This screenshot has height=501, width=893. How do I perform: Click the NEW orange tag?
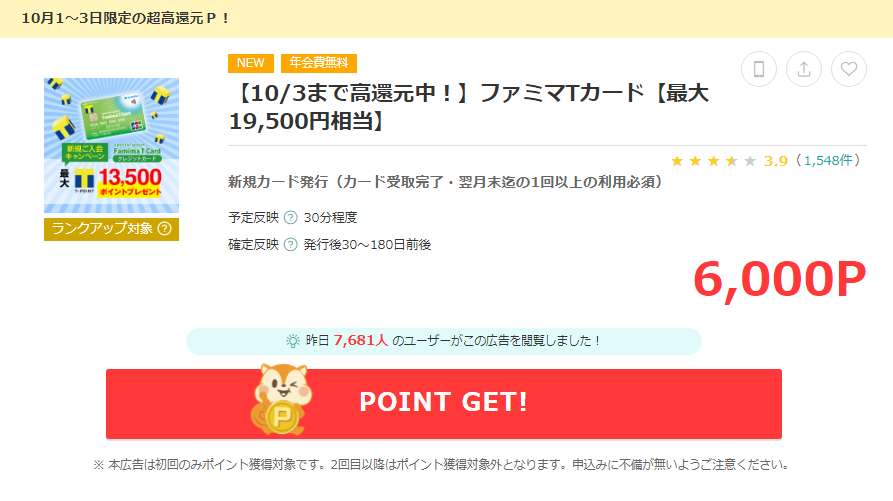[251, 63]
